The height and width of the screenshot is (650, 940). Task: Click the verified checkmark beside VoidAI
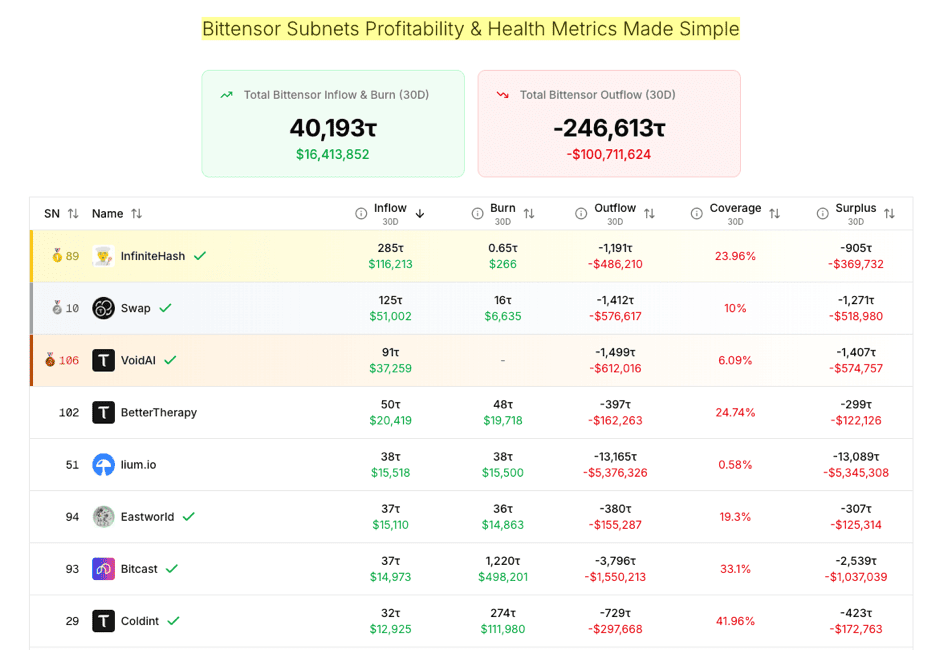[170, 360]
